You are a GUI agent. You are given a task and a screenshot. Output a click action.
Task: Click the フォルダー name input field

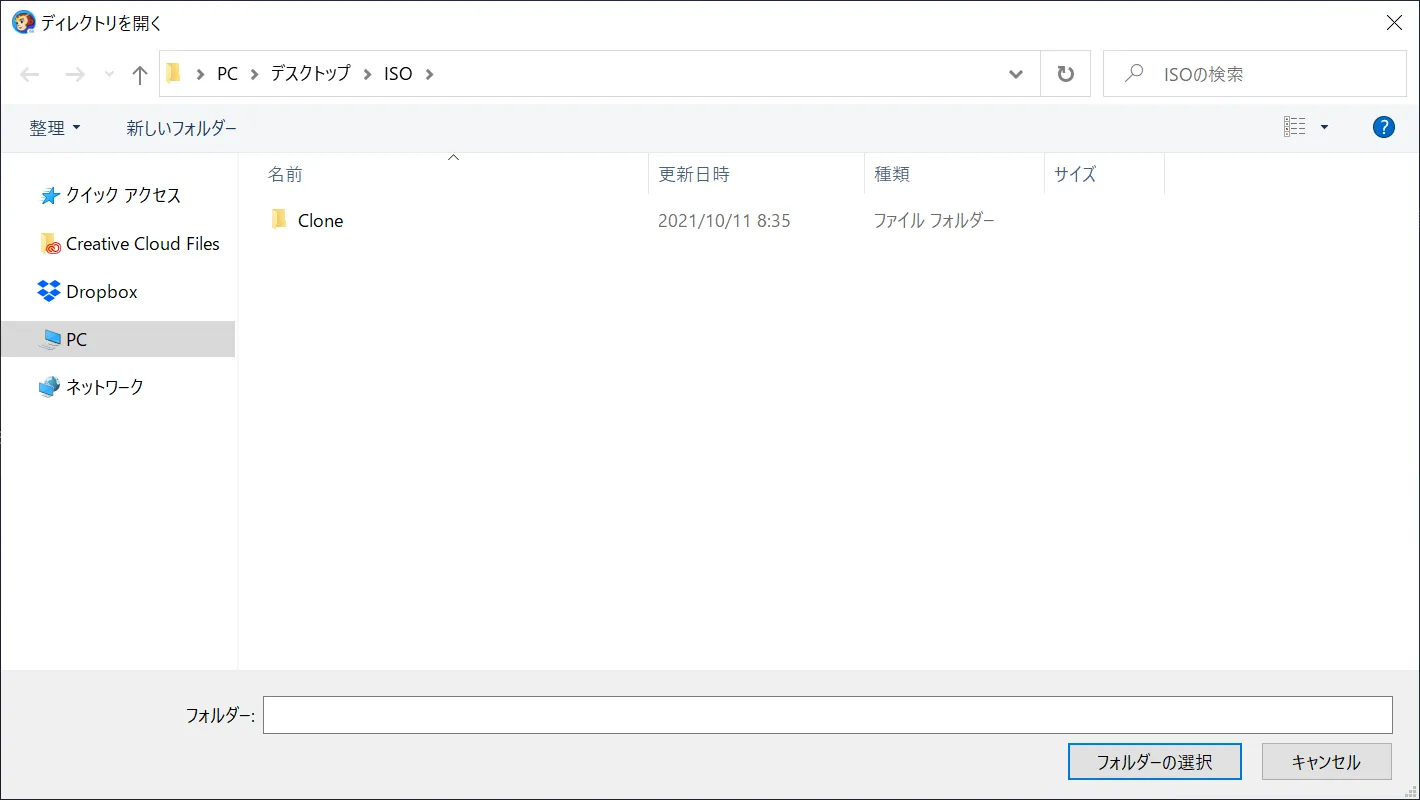pyautogui.click(x=828, y=715)
